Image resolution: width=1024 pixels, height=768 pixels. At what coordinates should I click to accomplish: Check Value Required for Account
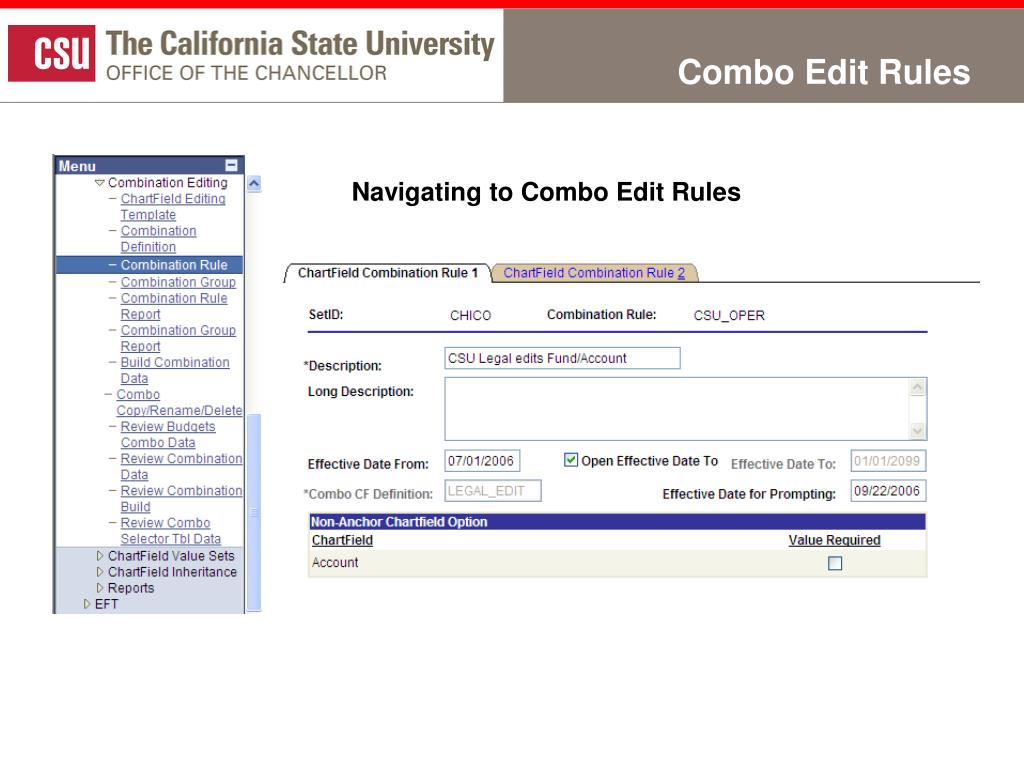coord(835,563)
